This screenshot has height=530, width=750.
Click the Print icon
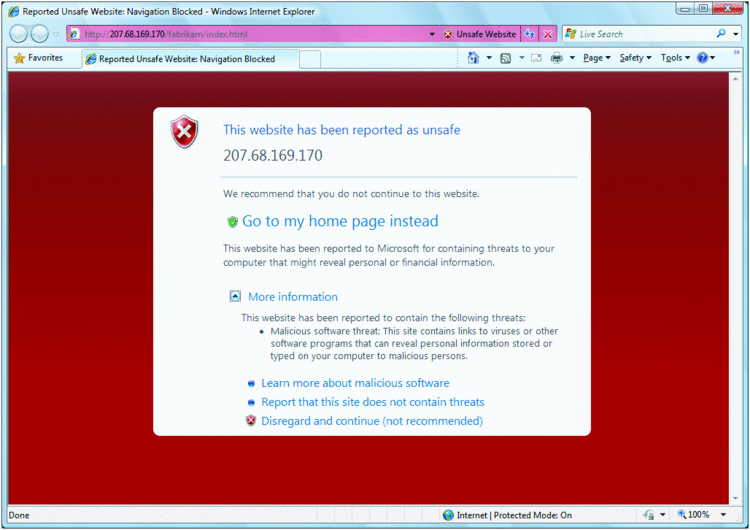pos(557,58)
